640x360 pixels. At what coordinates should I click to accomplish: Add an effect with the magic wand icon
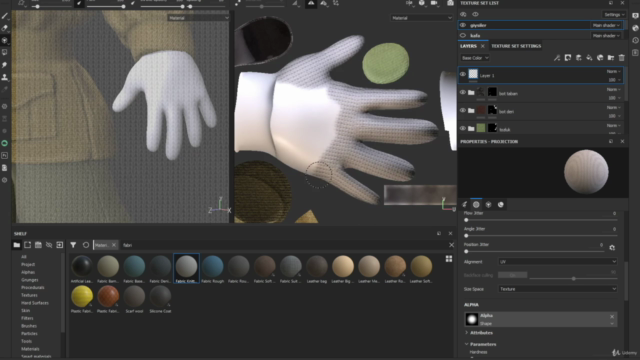click(557, 58)
